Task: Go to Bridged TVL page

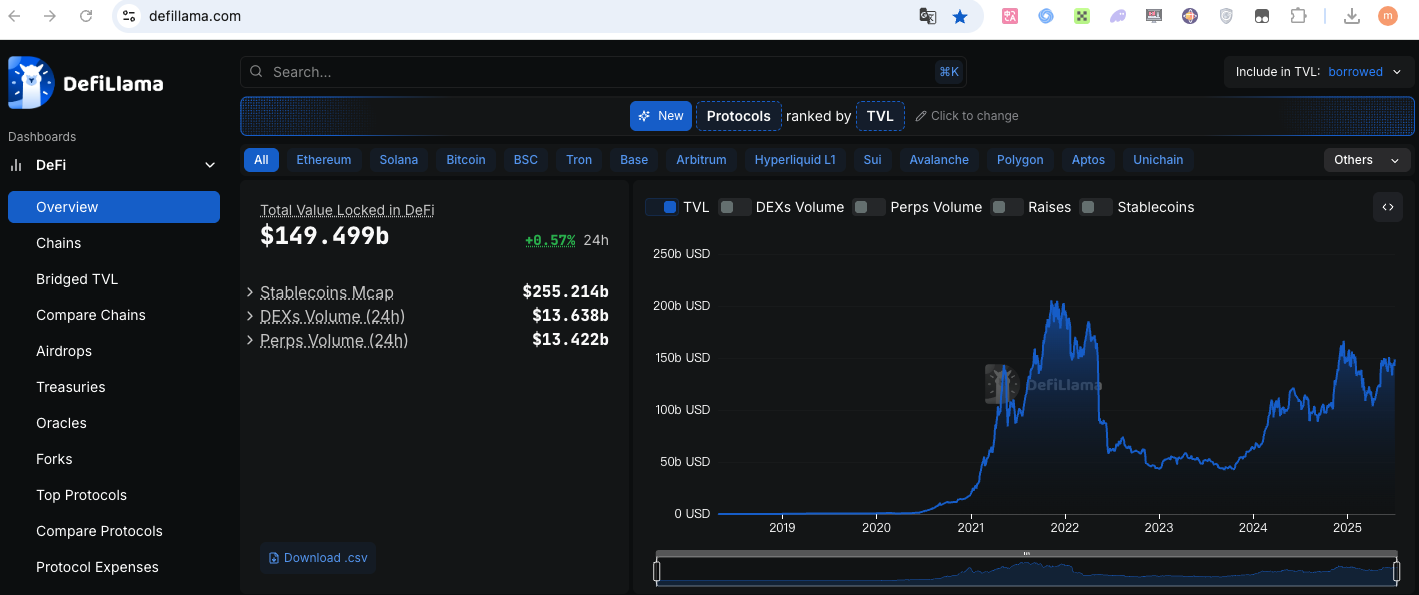Action: [114, 279]
